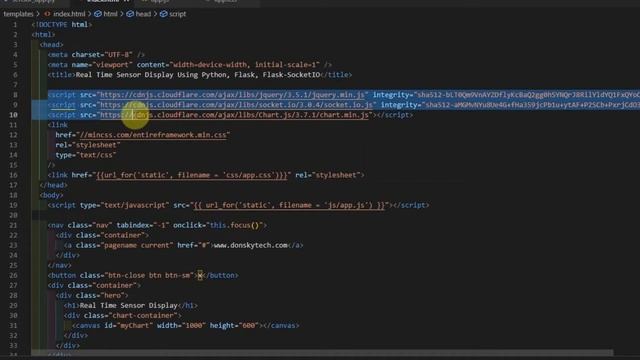Open the templates breadcrumb folder
Viewport: 640px width, 360px height.
tap(18, 14)
